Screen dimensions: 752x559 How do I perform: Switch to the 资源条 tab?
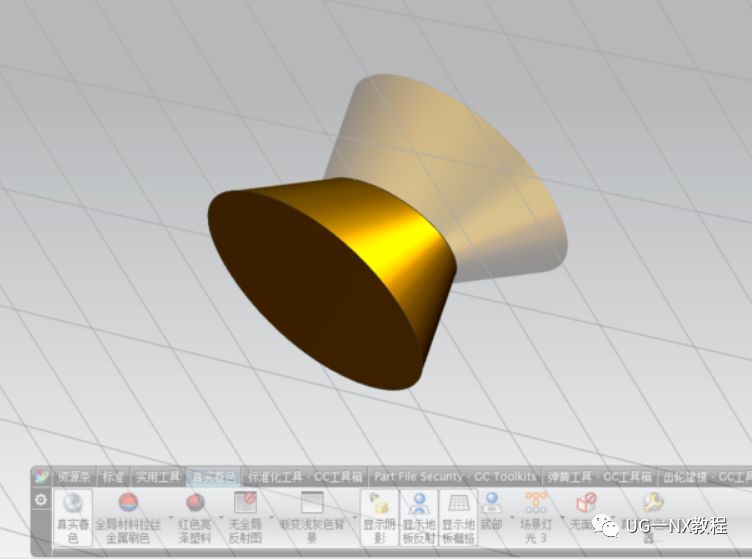click(x=74, y=477)
